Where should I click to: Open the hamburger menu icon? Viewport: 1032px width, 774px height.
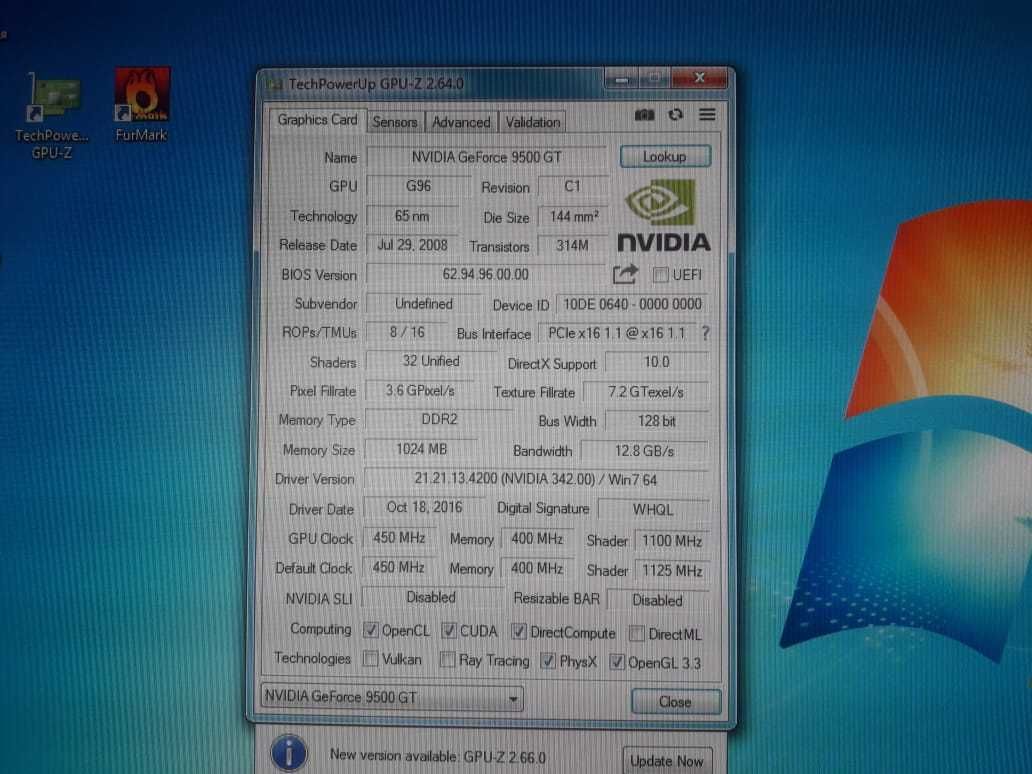[x=708, y=115]
